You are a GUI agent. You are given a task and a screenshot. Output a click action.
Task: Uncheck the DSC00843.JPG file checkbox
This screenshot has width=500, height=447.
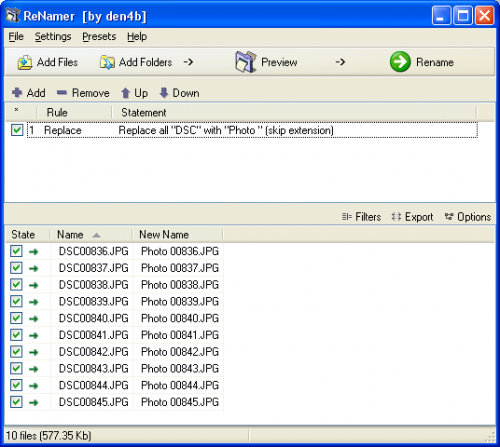click(16, 368)
